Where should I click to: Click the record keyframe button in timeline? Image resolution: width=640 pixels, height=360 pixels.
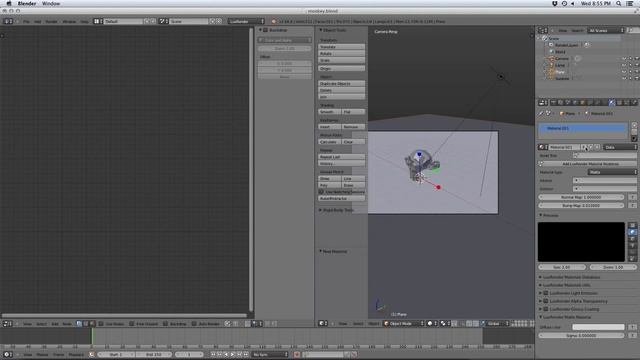tap(297, 354)
